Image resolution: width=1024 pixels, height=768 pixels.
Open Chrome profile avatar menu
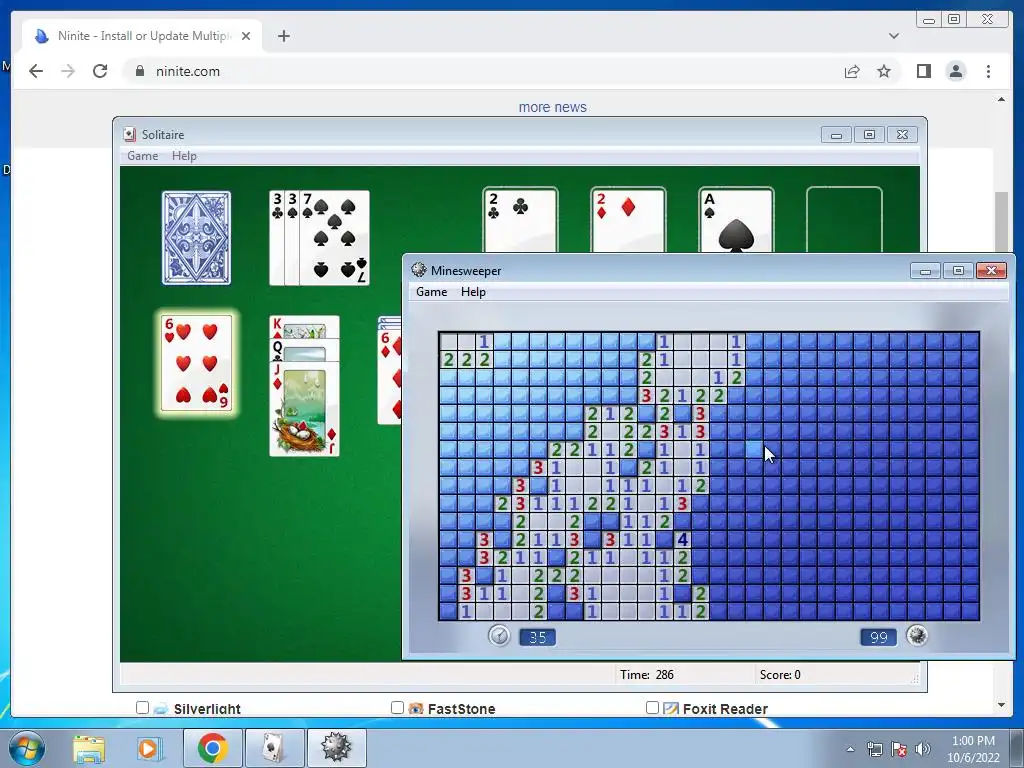click(956, 71)
